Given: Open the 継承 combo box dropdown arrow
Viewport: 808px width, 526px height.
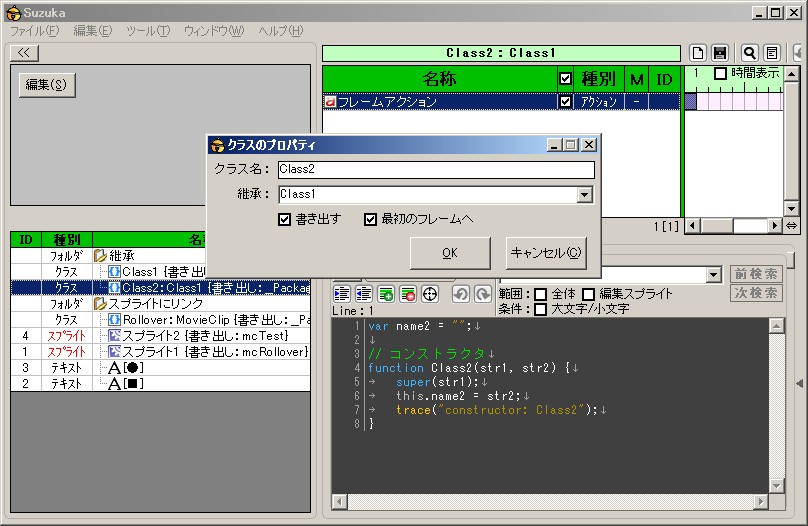Looking at the screenshot, I should coord(584,195).
